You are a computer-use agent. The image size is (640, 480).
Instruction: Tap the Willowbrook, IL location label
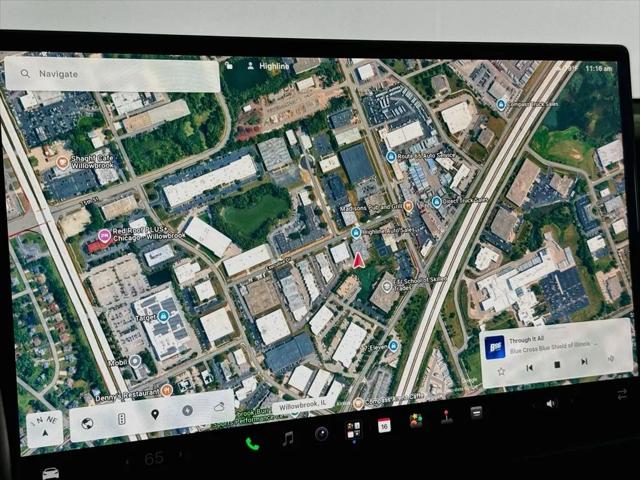point(302,406)
